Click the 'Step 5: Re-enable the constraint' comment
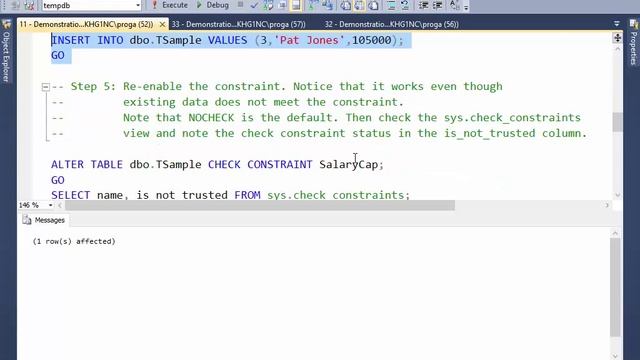640x360 pixels. 277,87
